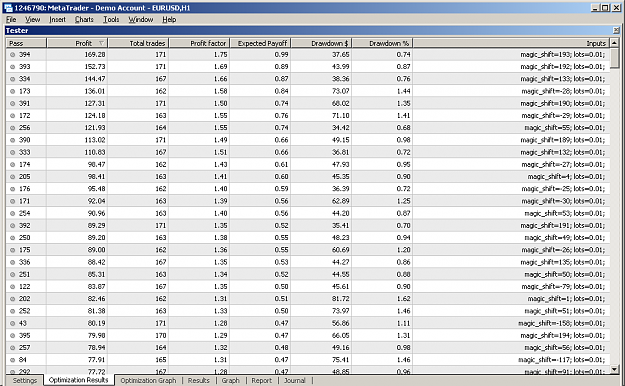Sort by the Drawdown % column header
The height and width of the screenshot is (386, 625).
tap(382, 43)
